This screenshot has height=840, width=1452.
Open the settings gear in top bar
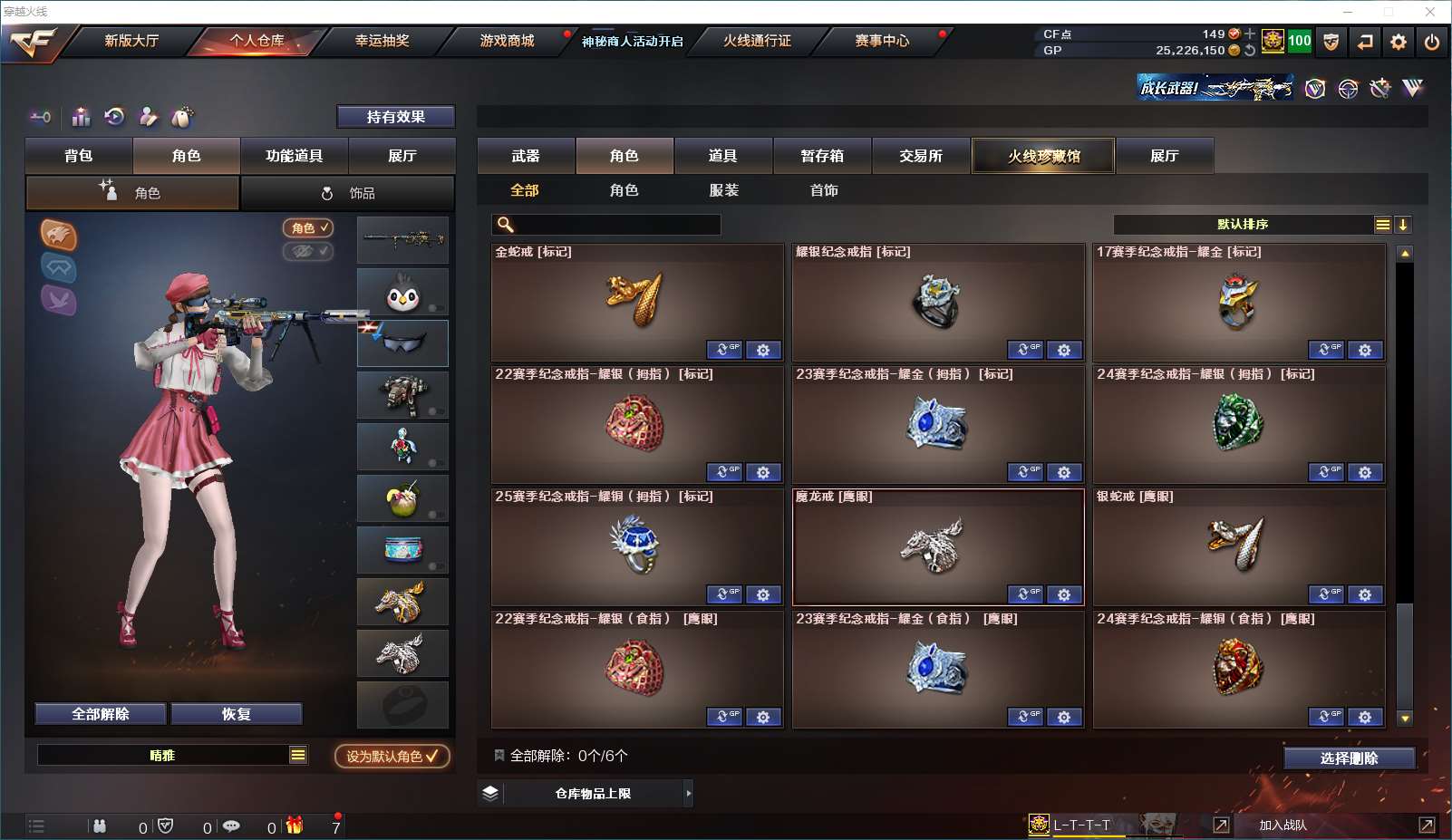coord(1399,42)
